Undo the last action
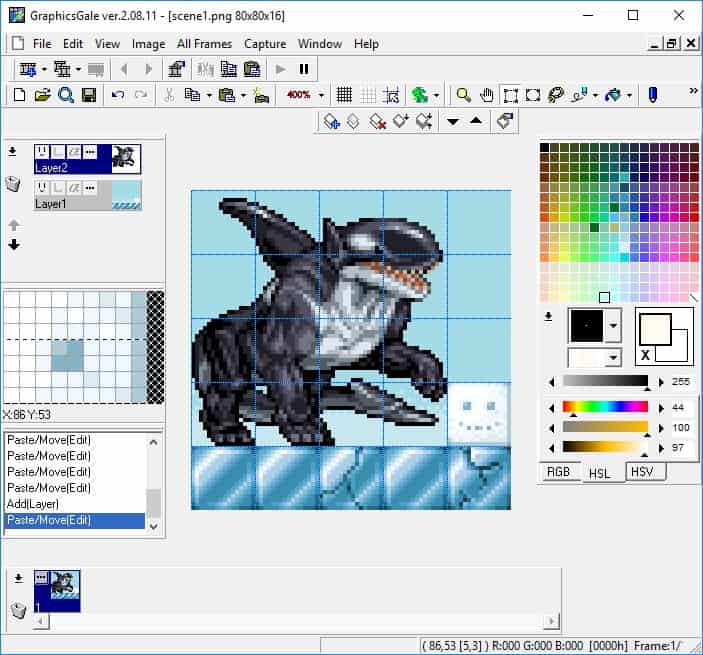 (x=118, y=95)
